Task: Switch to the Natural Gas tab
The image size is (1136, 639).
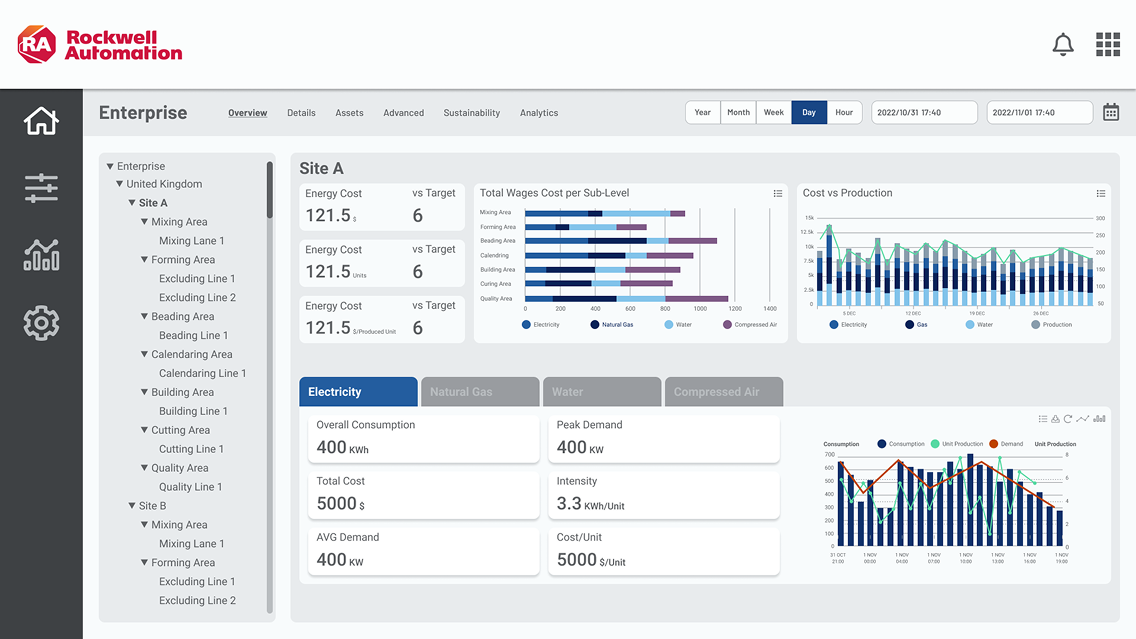Action: (x=480, y=392)
